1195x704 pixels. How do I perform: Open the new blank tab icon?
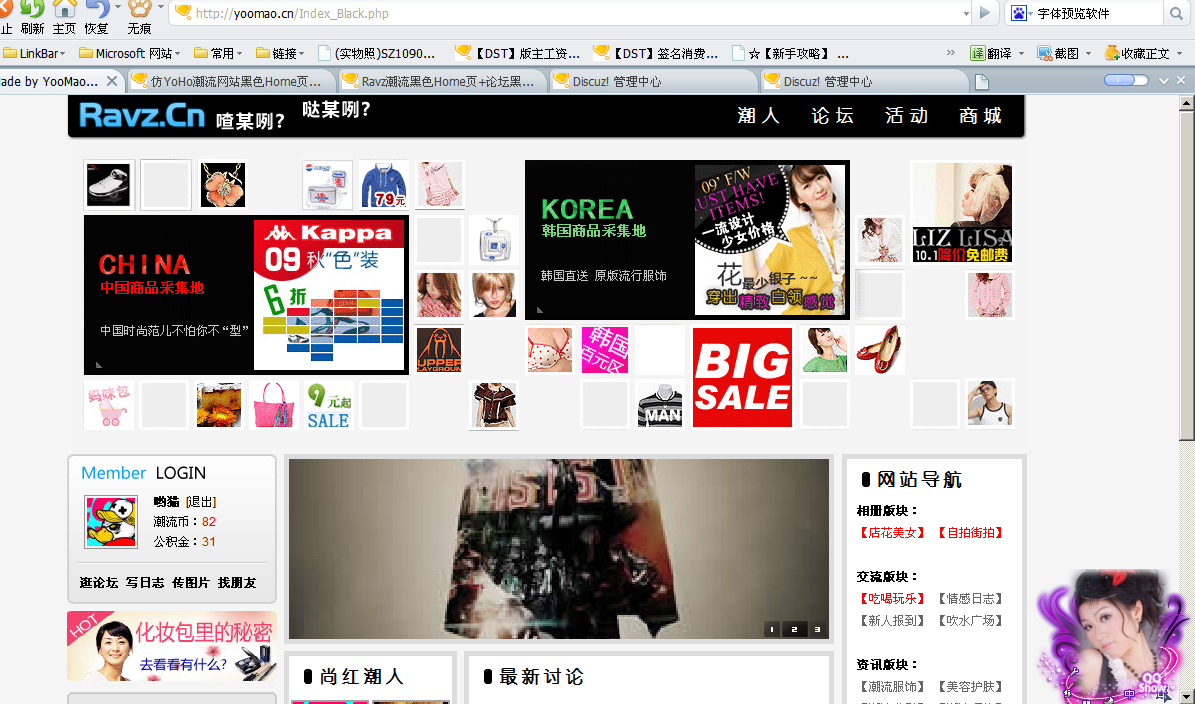[982, 82]
